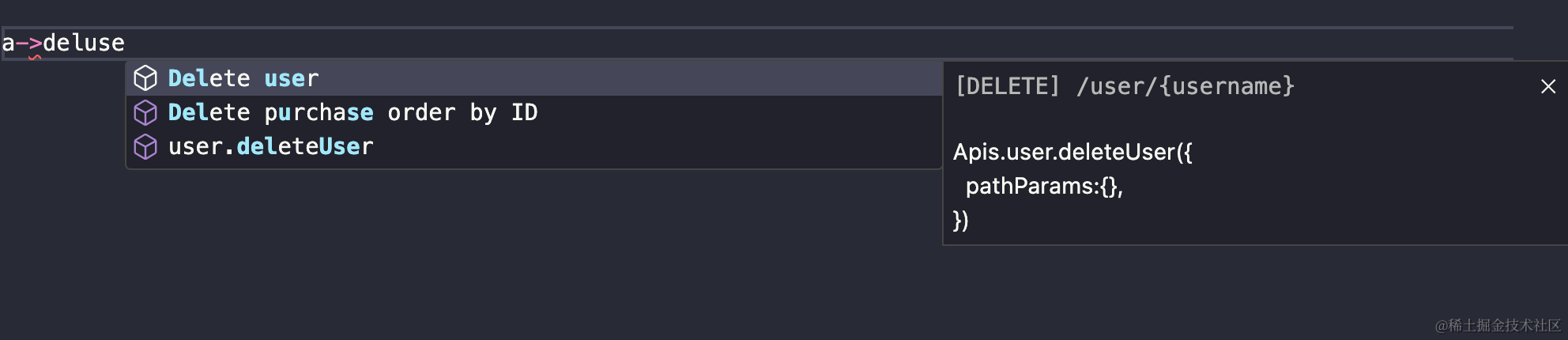Screen dimensions: 1568x340
Task: Click the "/user/{username}" path in details
Action: coord(1185,86)
